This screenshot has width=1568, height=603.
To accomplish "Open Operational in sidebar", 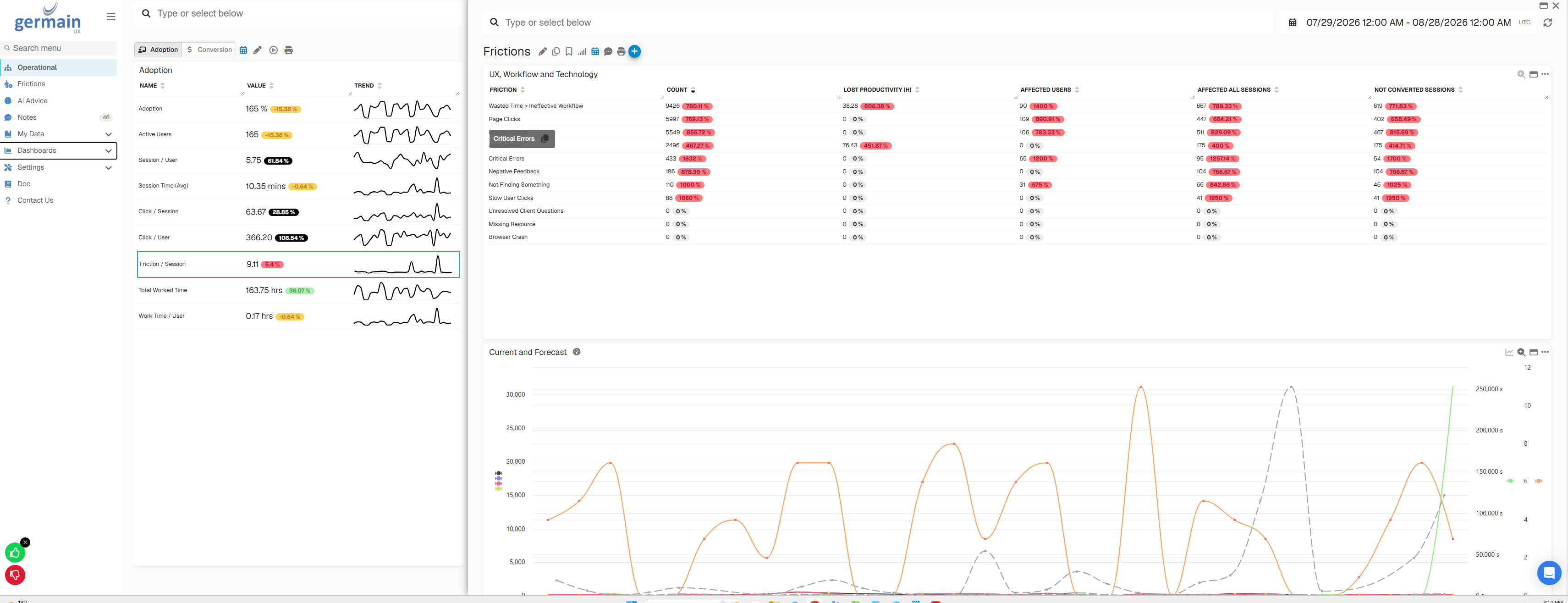I will coord(58,67).
